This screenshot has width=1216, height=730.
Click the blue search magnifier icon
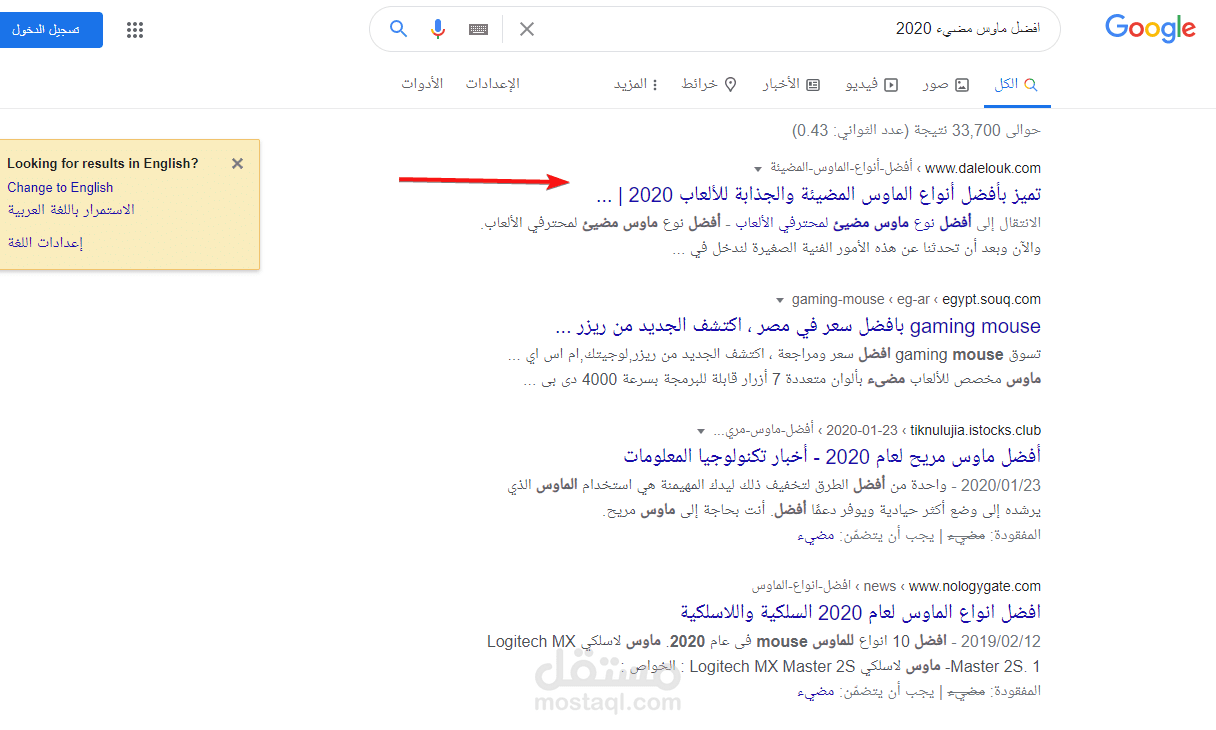tap(398, 29)
